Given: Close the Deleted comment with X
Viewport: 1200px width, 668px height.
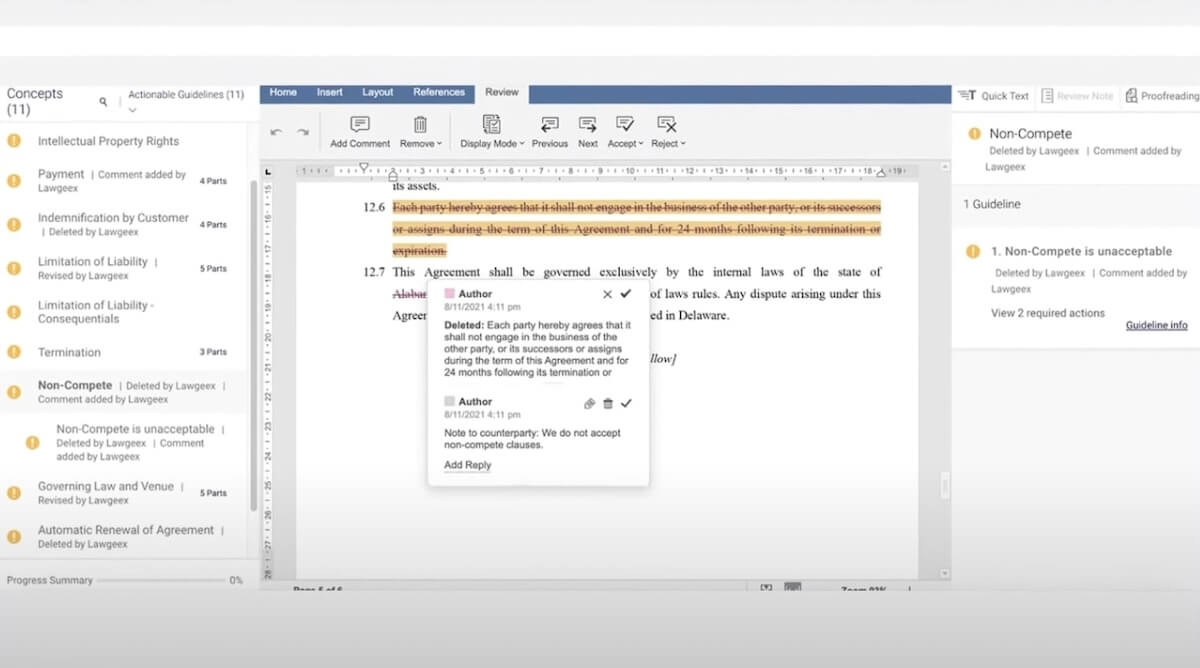Looking at the screenshot, I should [x=607, y=294].
